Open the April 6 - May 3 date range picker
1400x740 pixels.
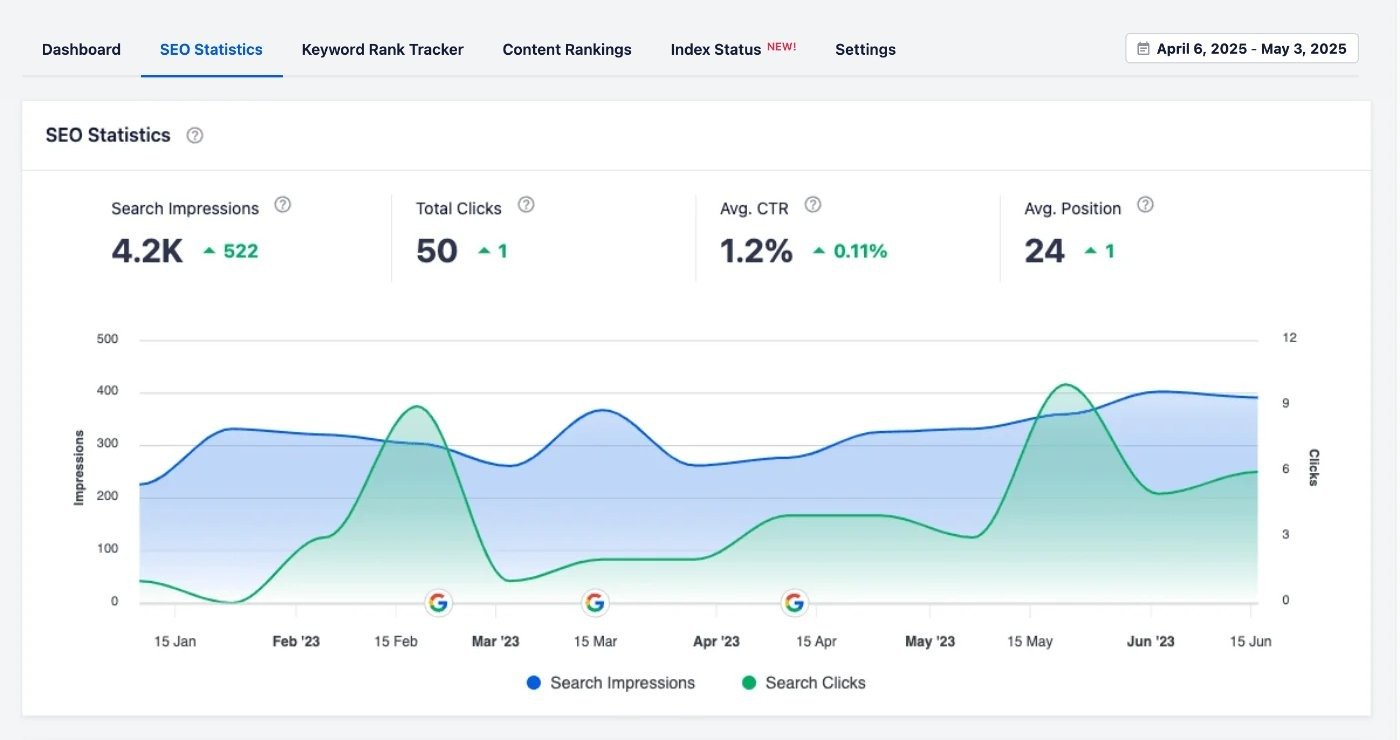1251,49
